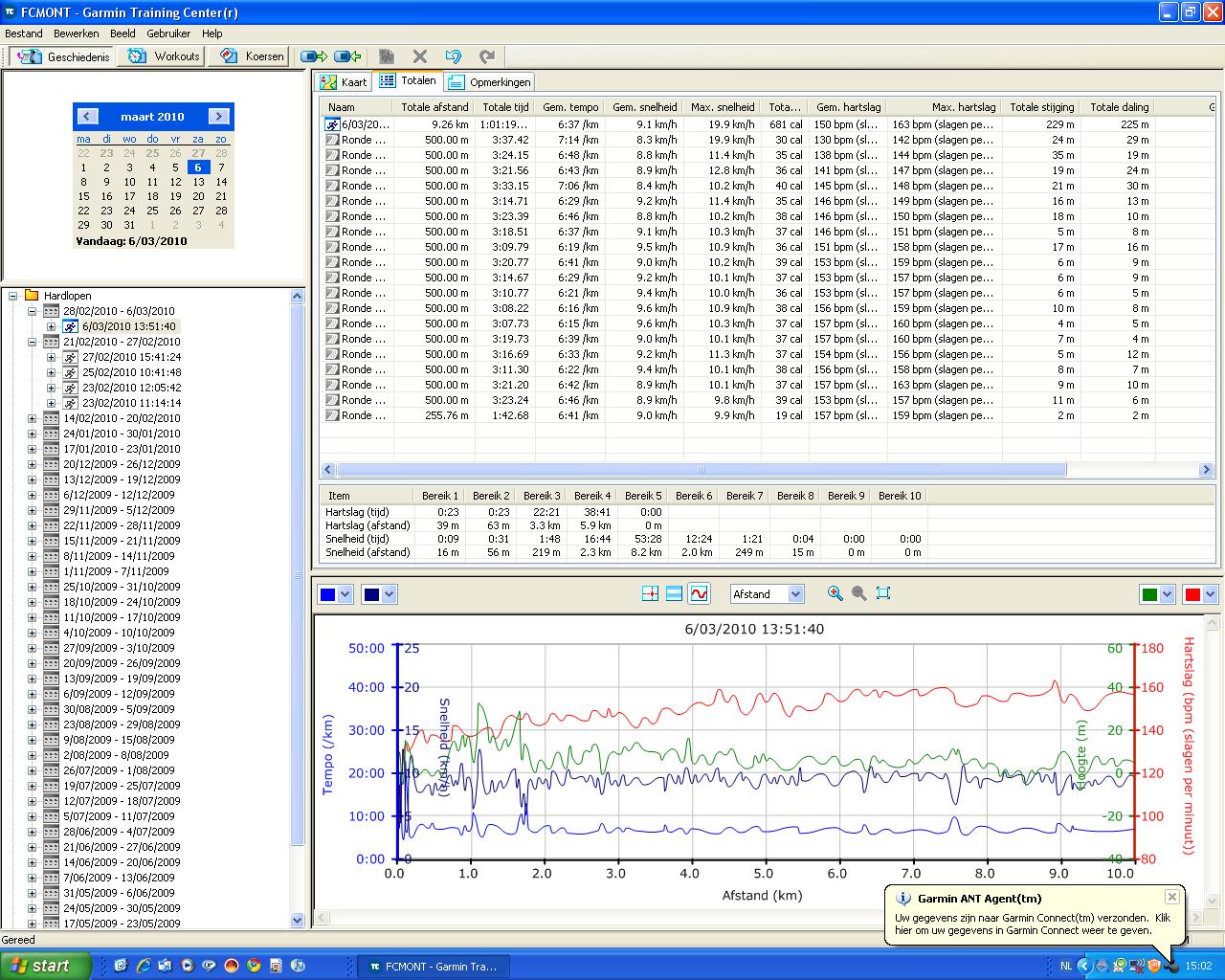1225x980 pixels.
Task: Click the grayed puzzle-piece toolbar icon
Action: click(387, 56)
